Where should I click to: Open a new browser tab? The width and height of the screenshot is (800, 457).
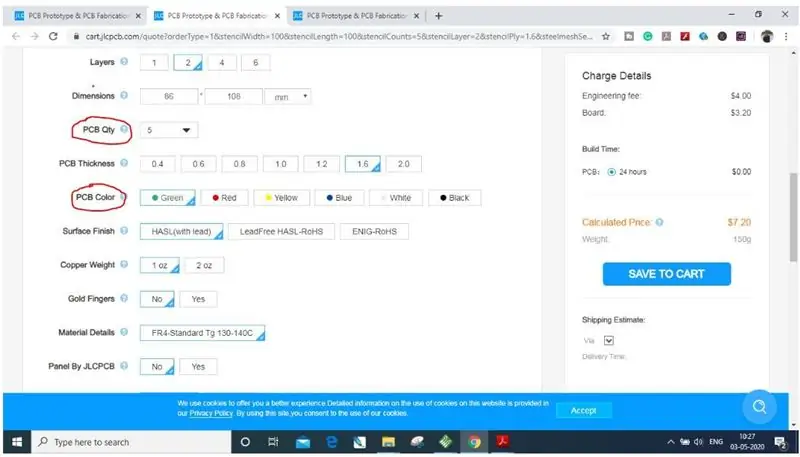[438, 16]
